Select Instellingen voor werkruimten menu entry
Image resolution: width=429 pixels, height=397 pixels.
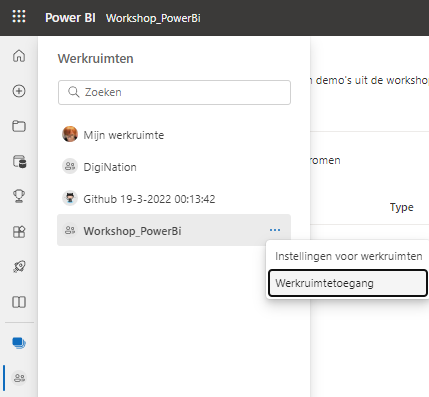(x=349, y=256)
